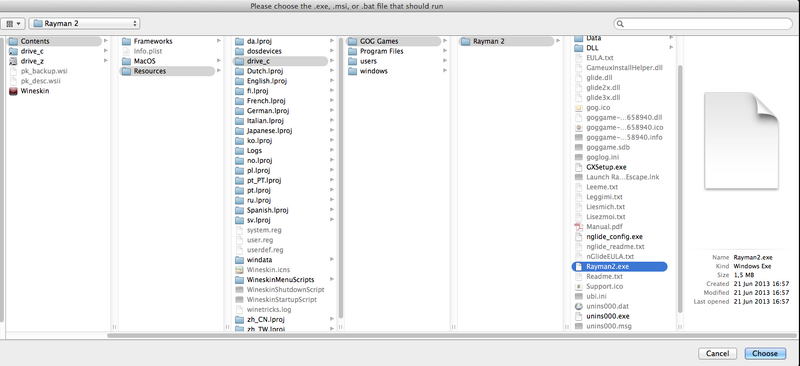Viewport: 800px width, 366px height.
Task: Click the Contents folder icon
Action: coord(13,41)
